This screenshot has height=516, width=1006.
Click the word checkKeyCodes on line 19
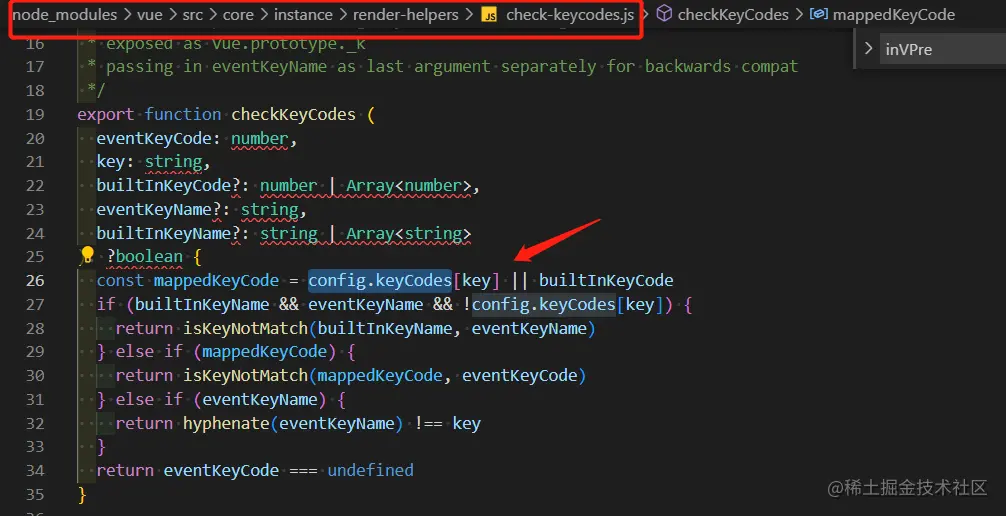pyautogui.click(x=293, y=115)
